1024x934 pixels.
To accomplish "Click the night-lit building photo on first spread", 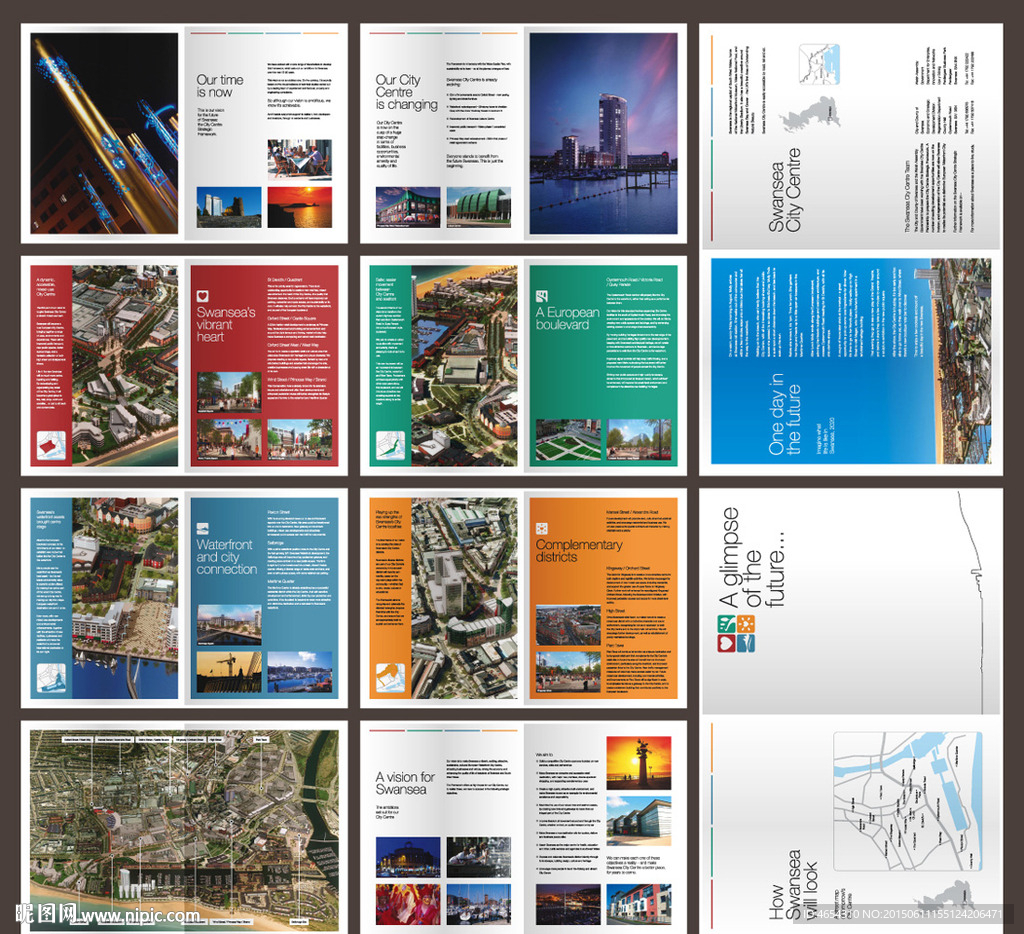I will [104, 133].
